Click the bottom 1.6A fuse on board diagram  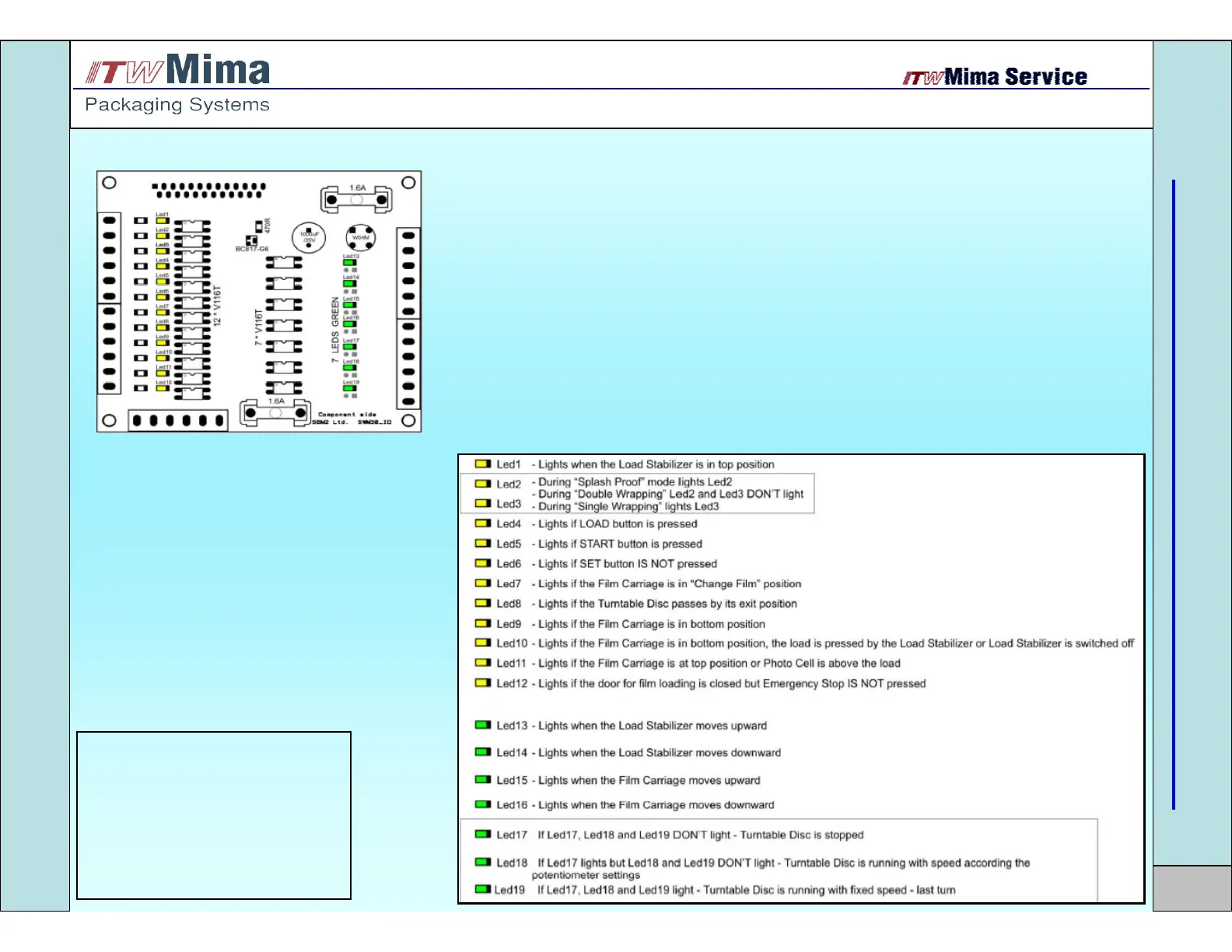pos(275,413)
